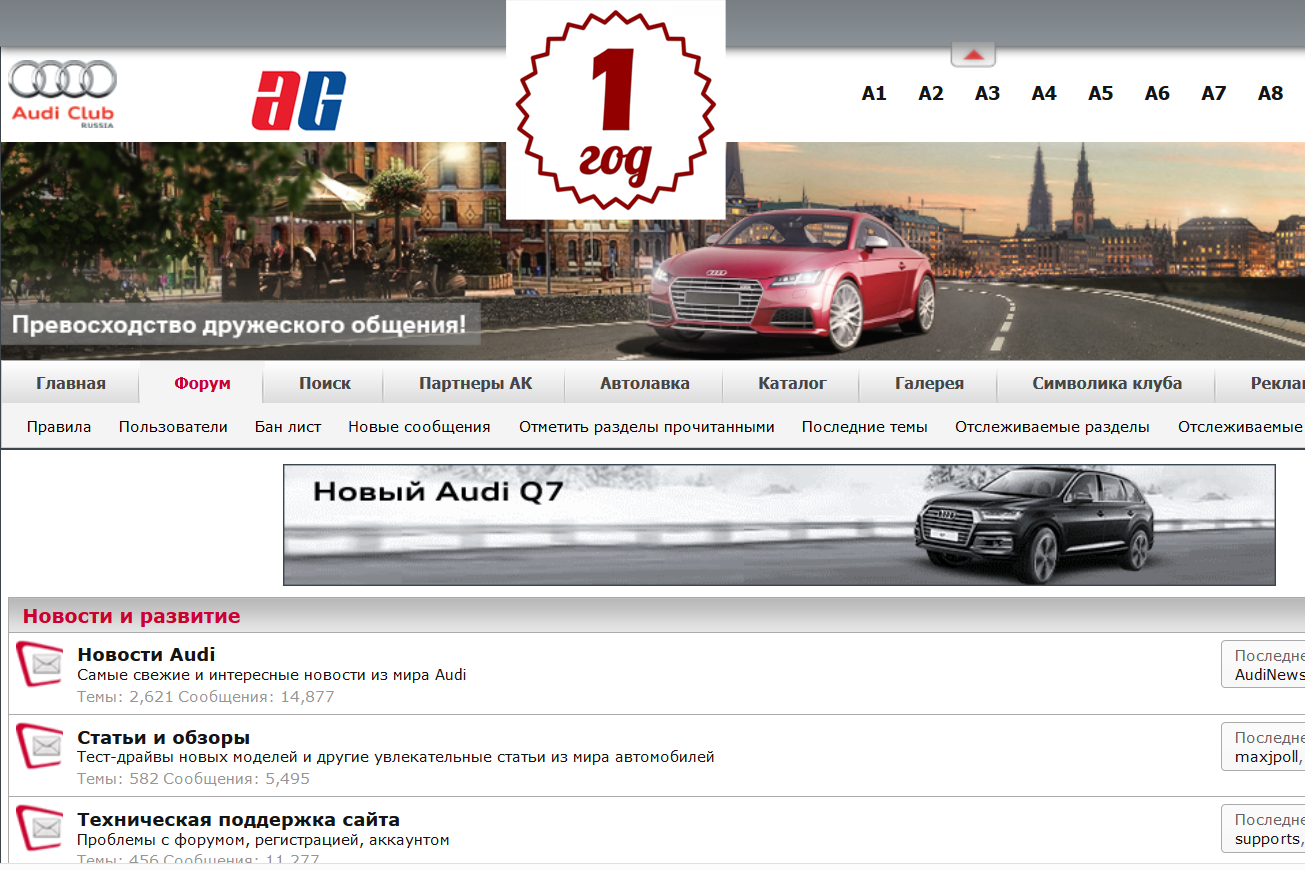Open the Новости и развитие category

pos(132,616)
